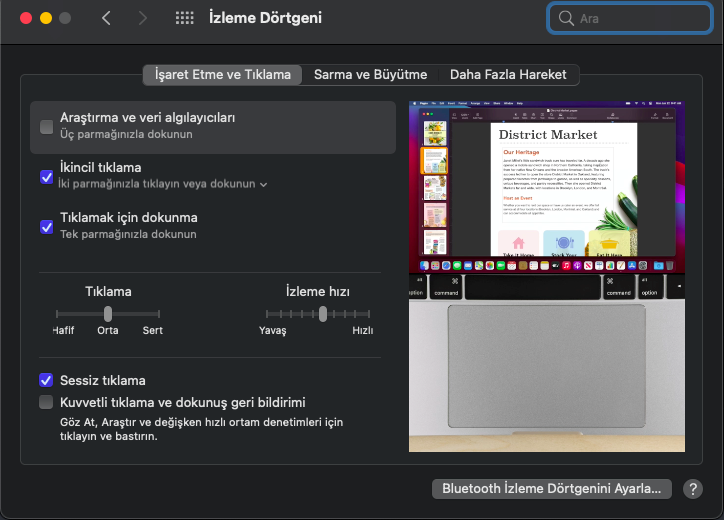Focus the Ara search field

(x=630, y=18)
